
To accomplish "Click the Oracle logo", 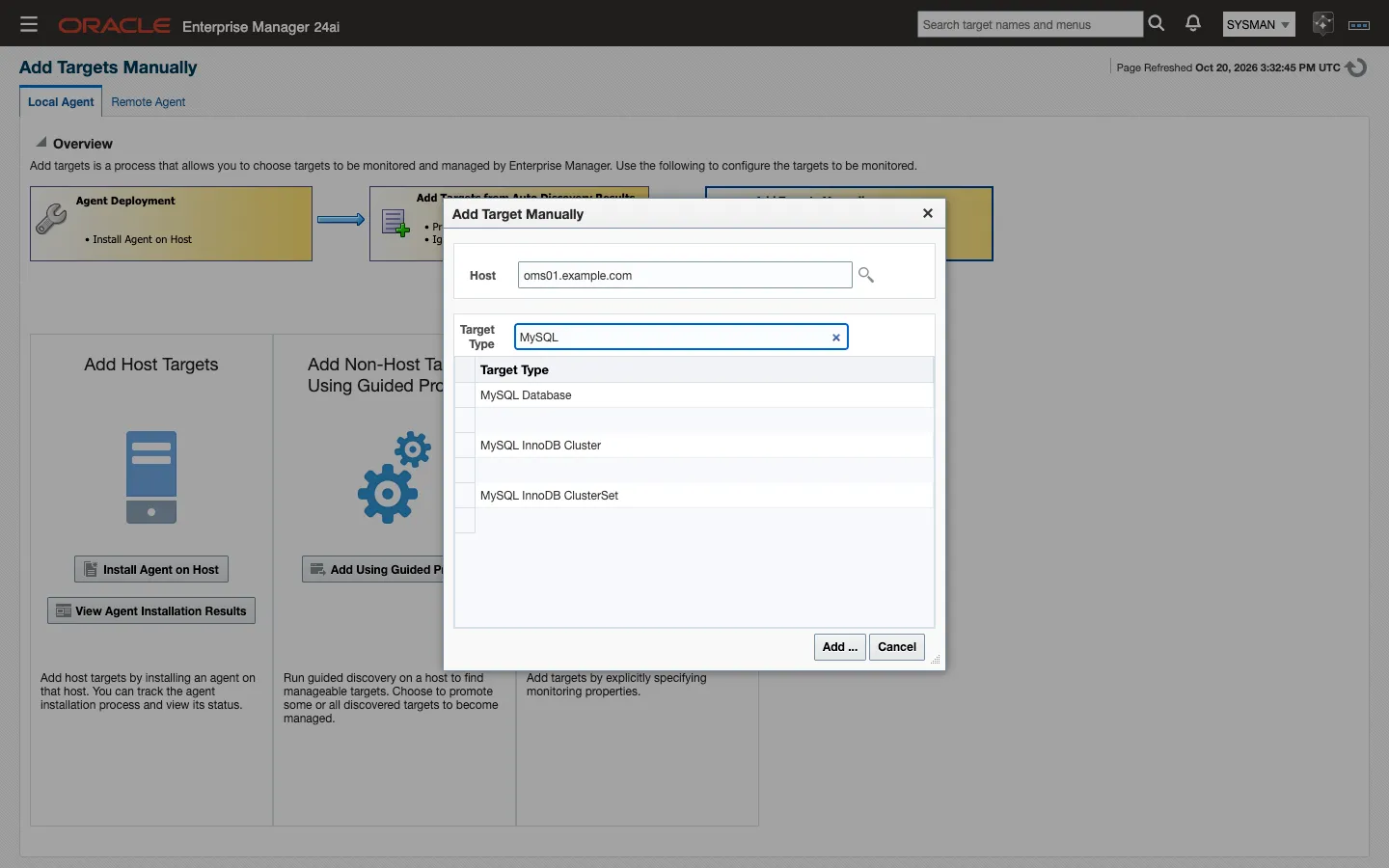I will (x=115, y=26).
